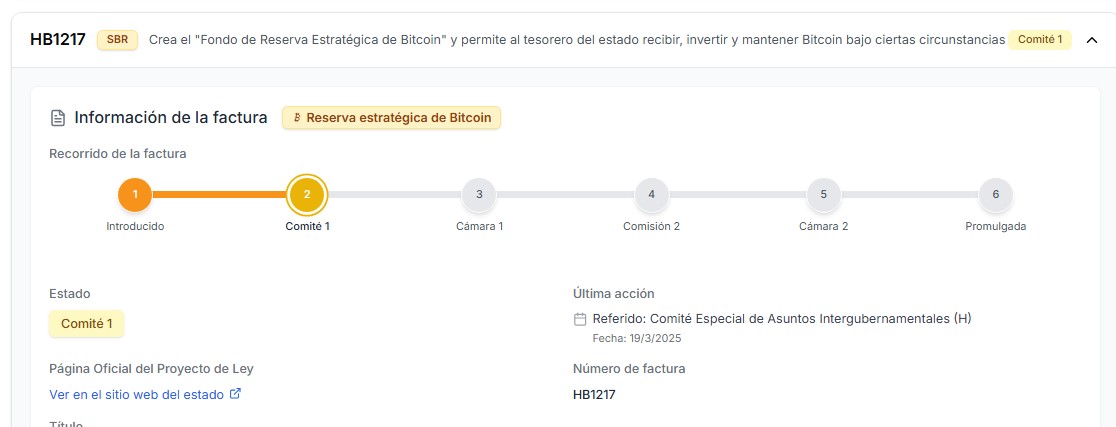Select step 4 Comisión 2 circle
Viewport: 1116px width, 427px height.
[x=651, y=194]
